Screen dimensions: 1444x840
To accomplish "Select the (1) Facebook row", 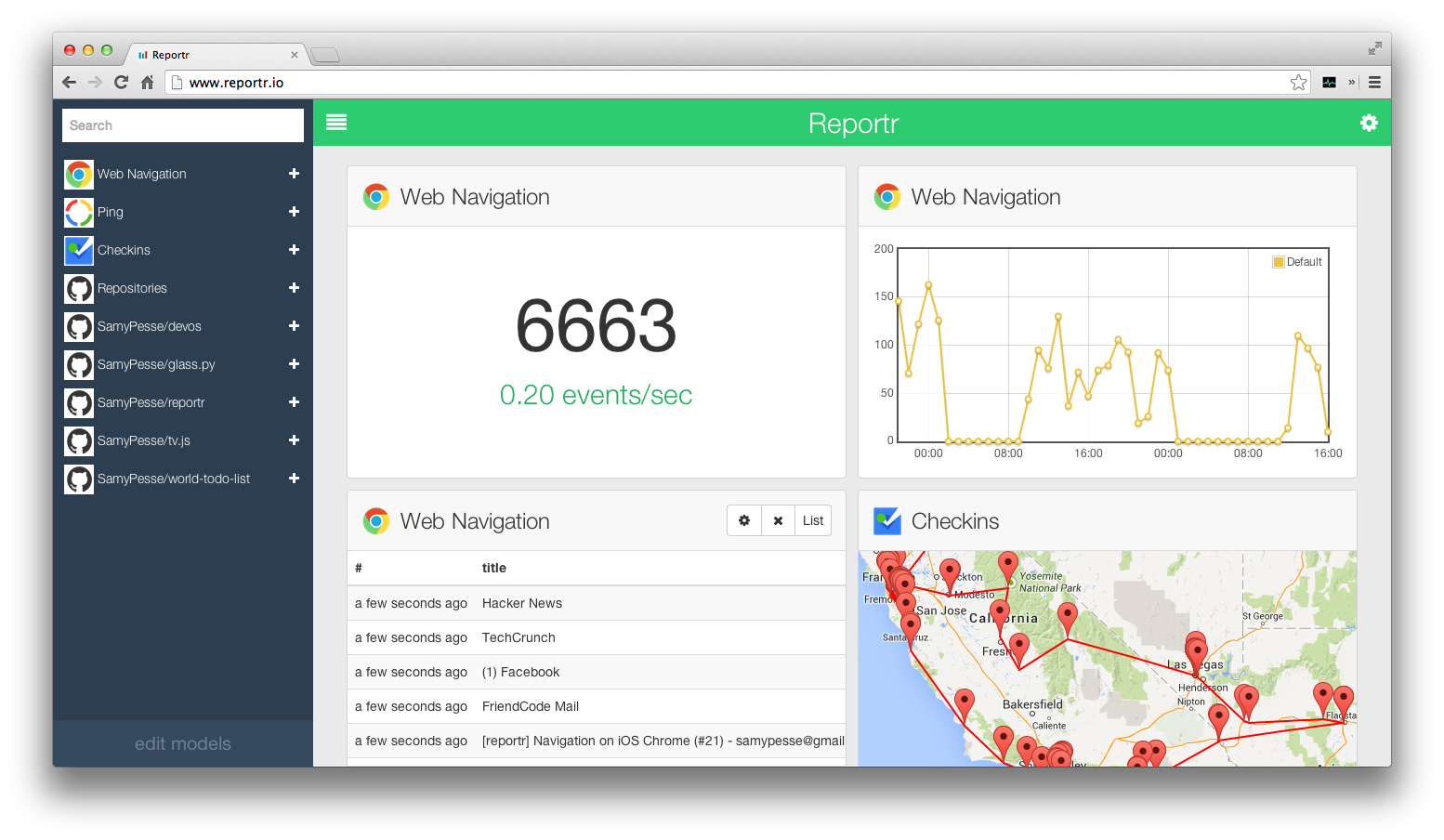I will click(x=597, y=672).
